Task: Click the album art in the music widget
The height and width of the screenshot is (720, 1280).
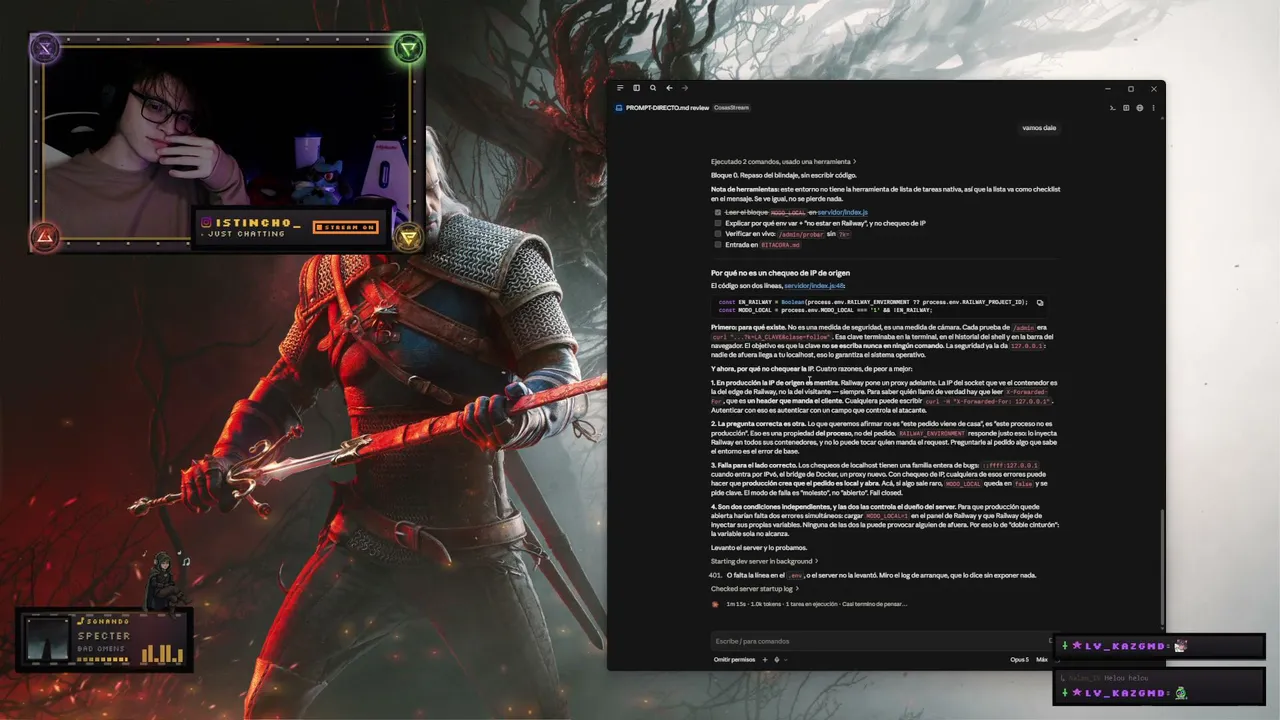Action: (47, 640)
